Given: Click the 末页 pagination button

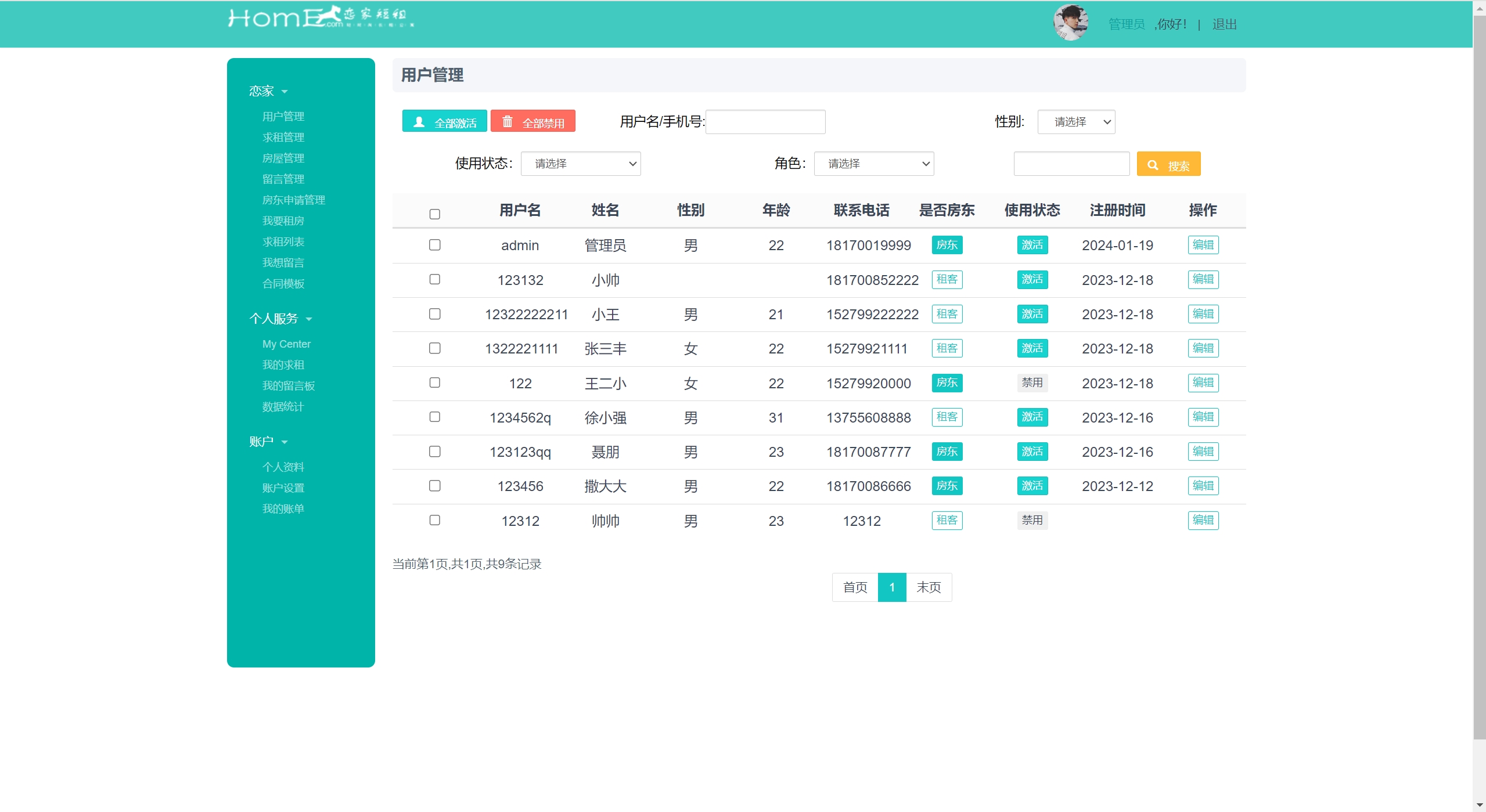Looking at the screenshot, I should pyautogui.click(x=928, y=587).
